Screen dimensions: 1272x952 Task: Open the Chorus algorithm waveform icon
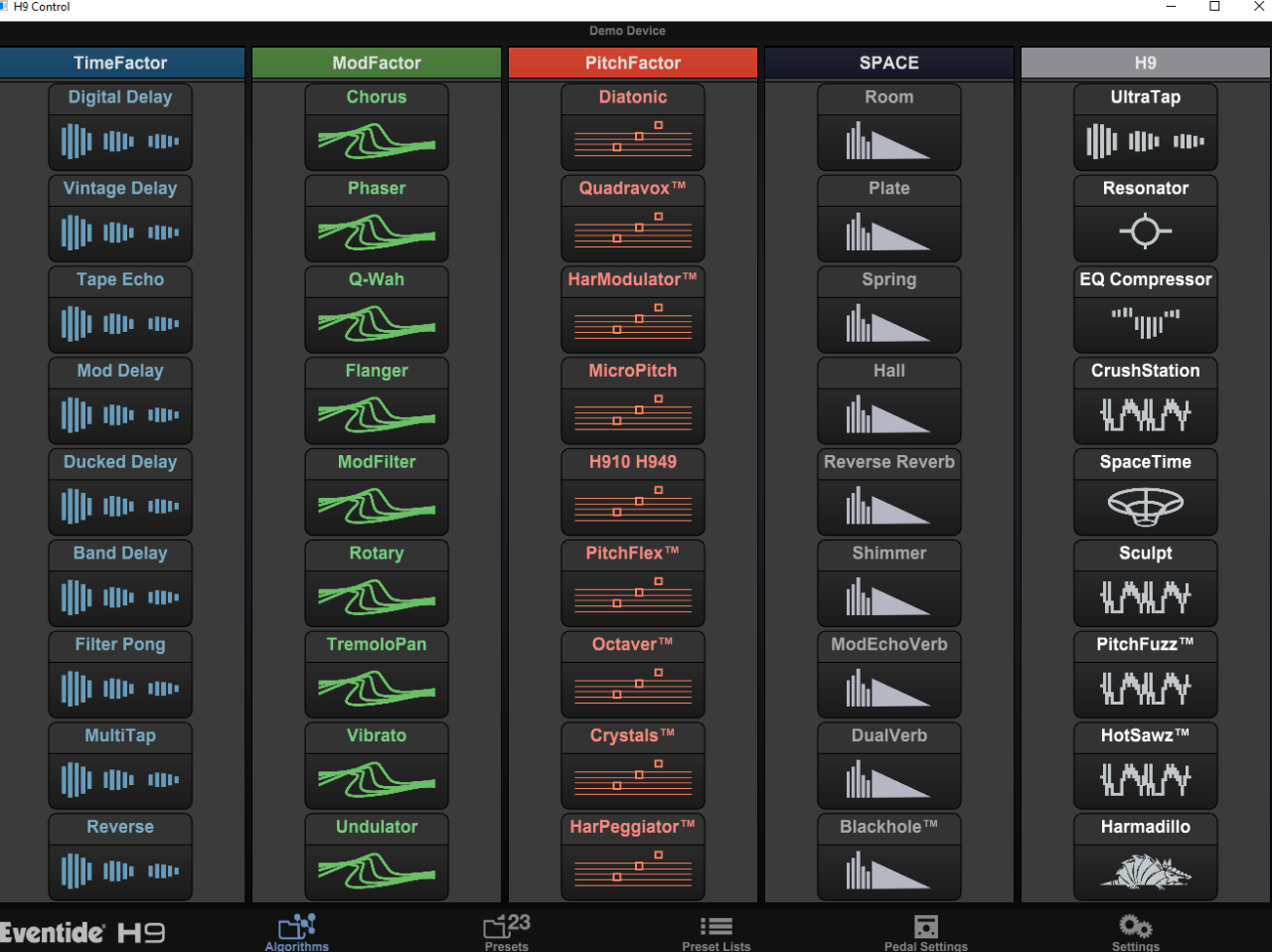tap(376, 141)
